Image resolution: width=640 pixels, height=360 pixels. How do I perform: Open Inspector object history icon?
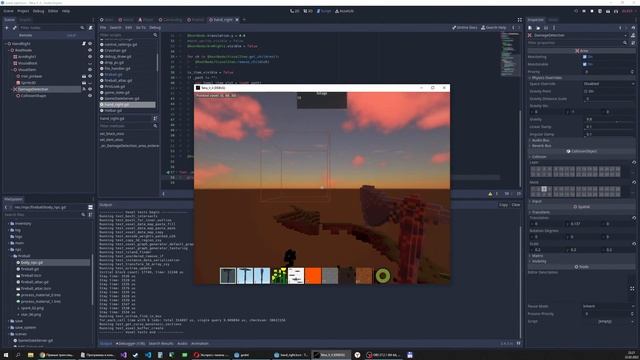tap(633, 28)
